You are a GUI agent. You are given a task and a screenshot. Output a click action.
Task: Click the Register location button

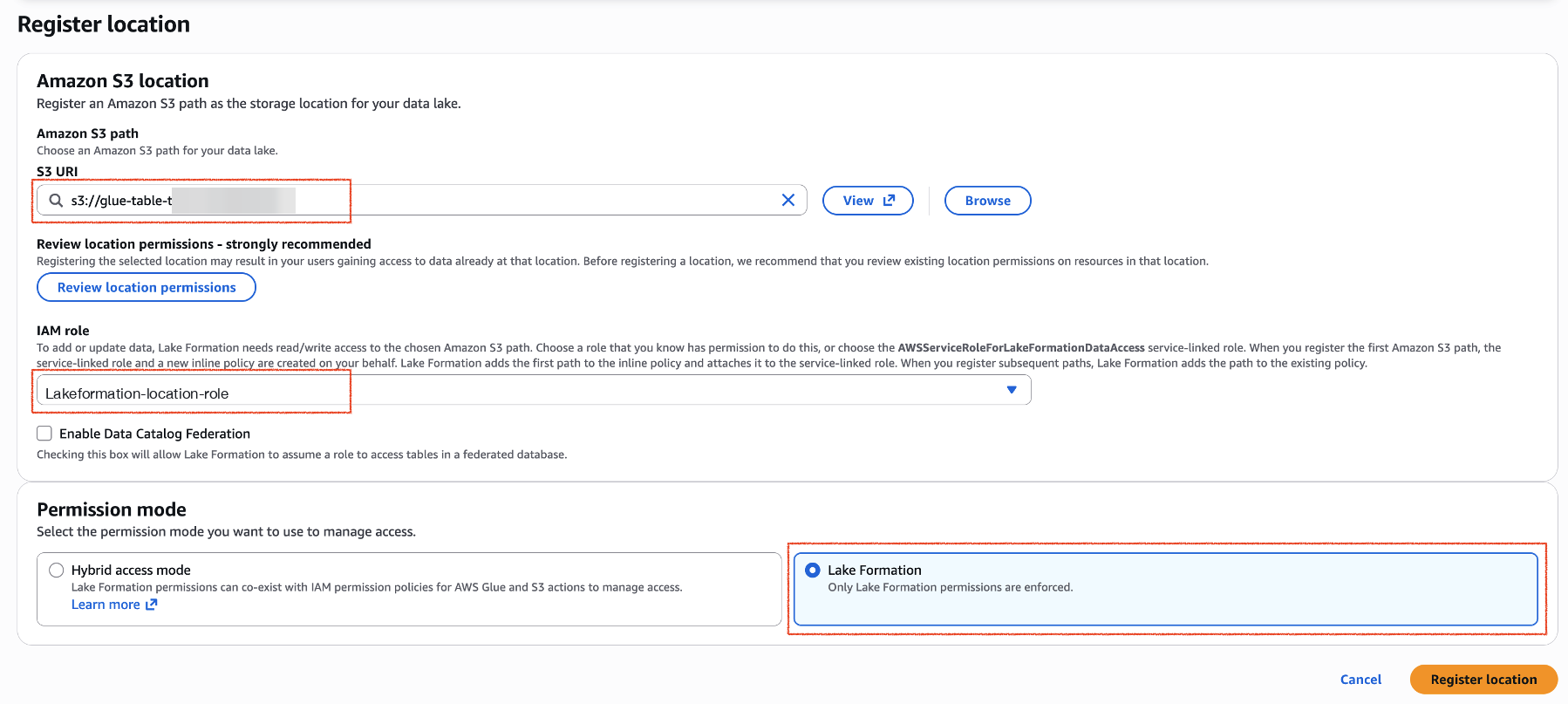pos(1483,680)
